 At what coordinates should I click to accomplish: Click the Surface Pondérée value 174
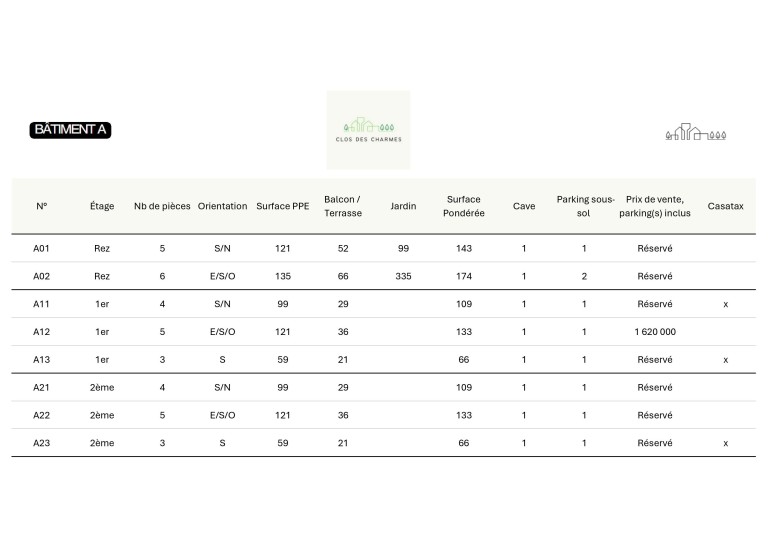(463, 276)
